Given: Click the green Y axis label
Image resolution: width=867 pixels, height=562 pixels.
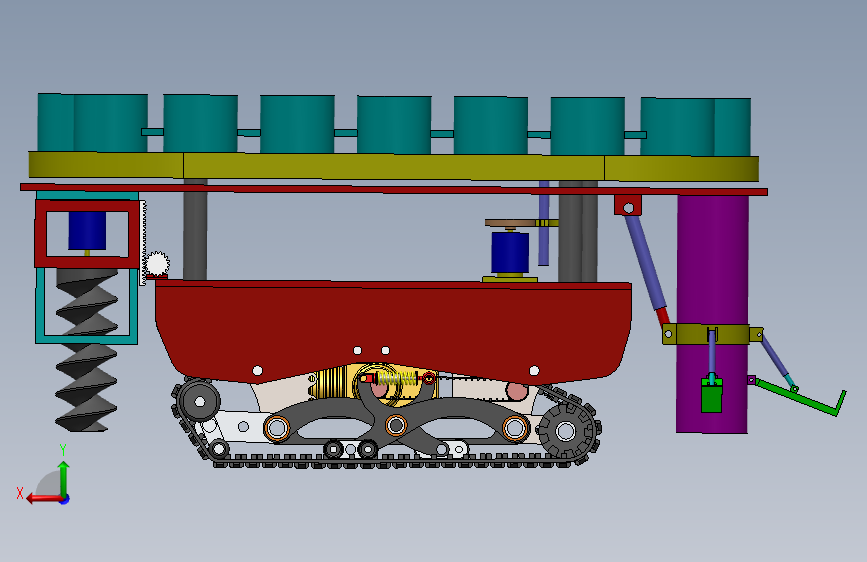Looking at the screenshot, I should 63,450.
